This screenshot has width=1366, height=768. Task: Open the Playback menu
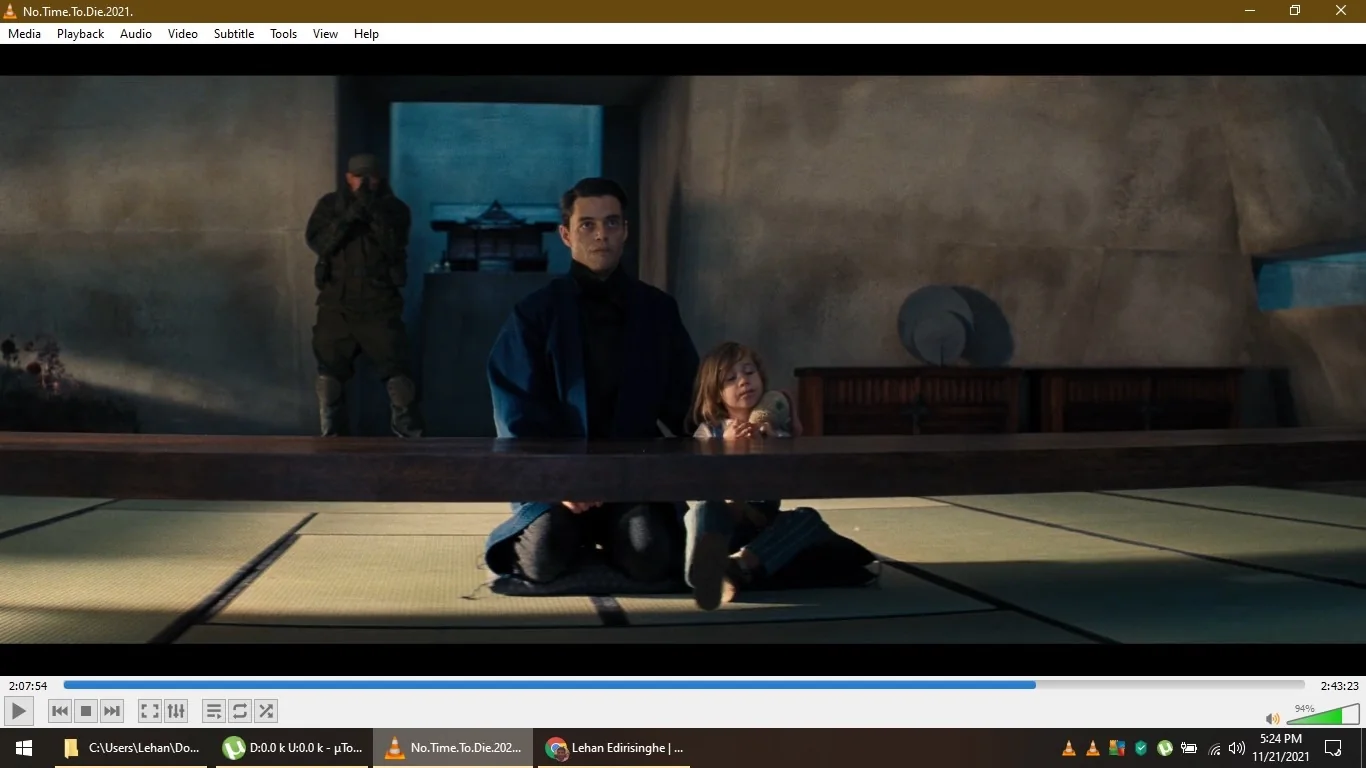click(80, 34)
